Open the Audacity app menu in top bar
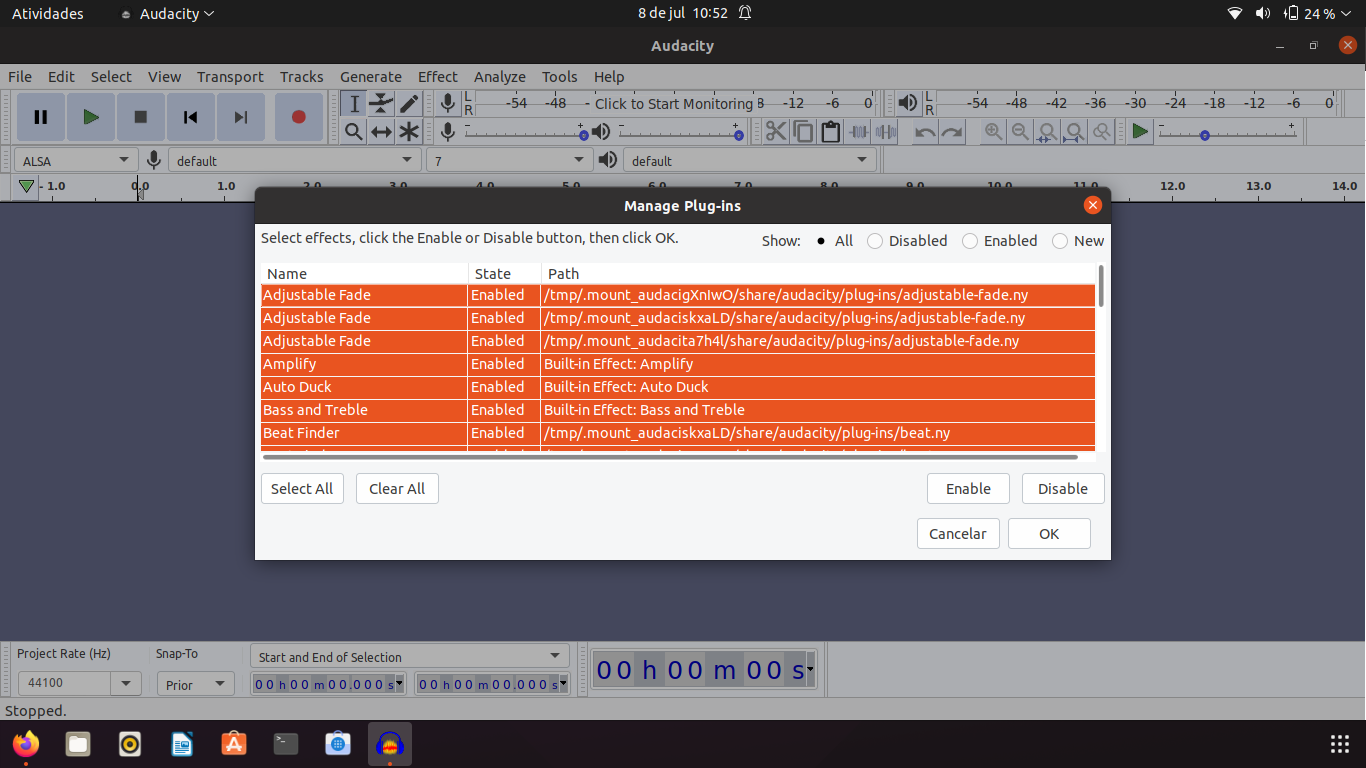The image size is (1366, 768). click(x=166, y=14)
